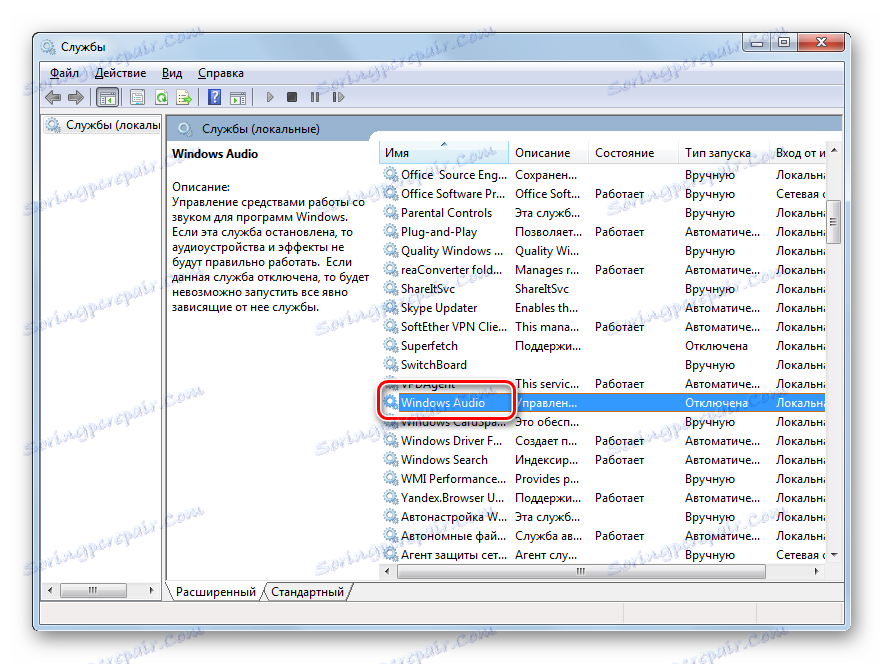Screen dimensions: 884x664
Task: Open the Вид menu
Action: point(172,73)
